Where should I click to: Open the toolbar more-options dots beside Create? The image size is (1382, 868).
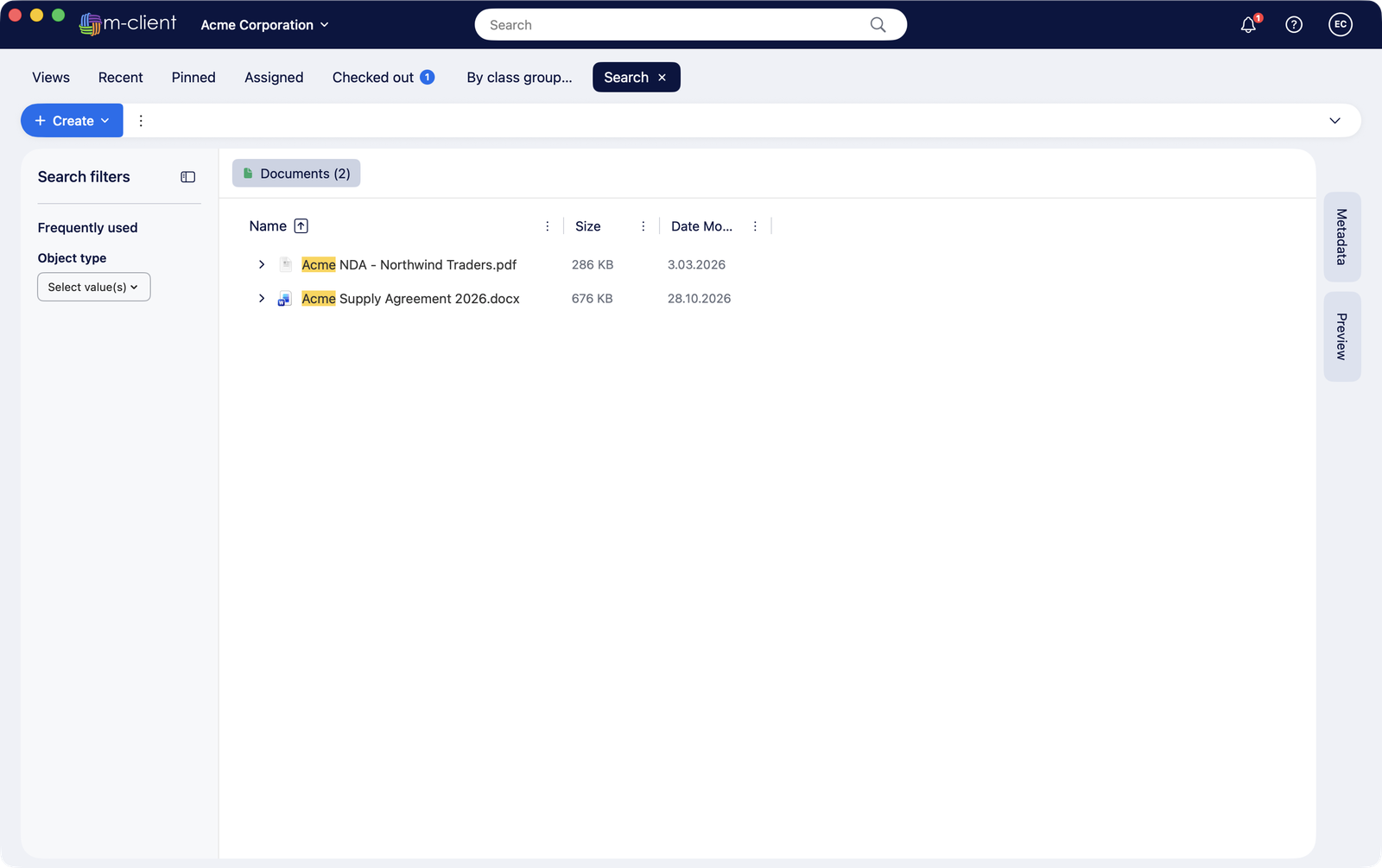[x=141, y=121]
